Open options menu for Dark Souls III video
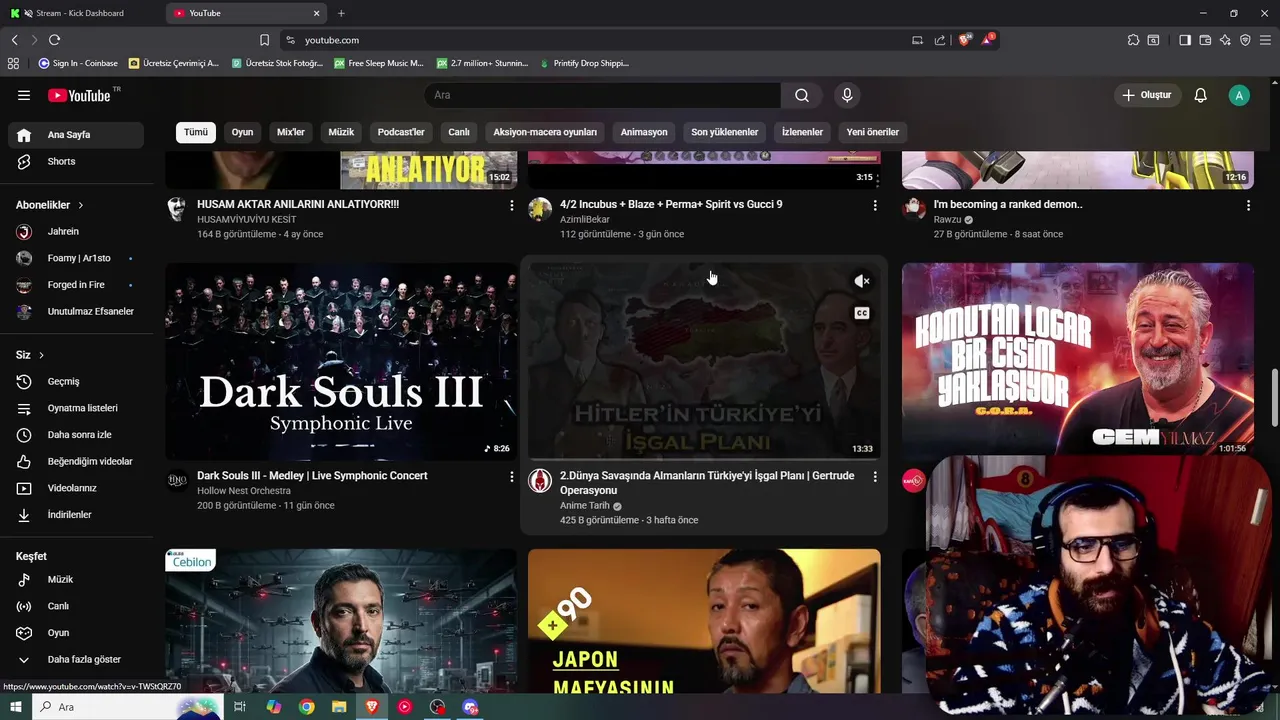The height and width of the screenshot is (720, 1280). coord(512,477)
